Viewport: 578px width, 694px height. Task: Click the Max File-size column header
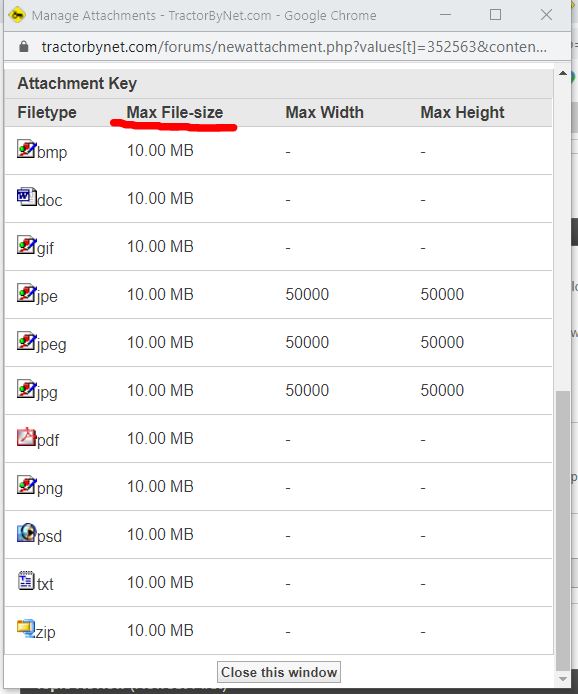pyautogui.click(x=175, y=112)
